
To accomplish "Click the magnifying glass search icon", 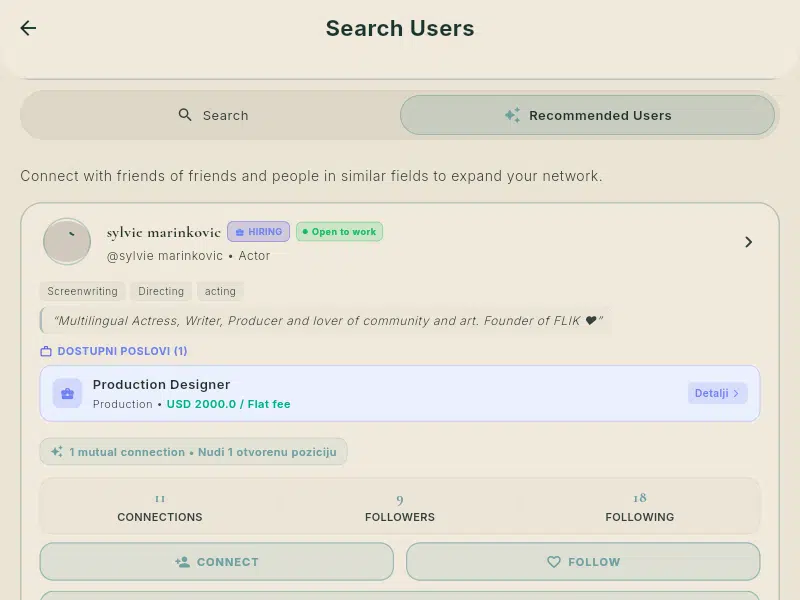I will click(x=185, y=115).
